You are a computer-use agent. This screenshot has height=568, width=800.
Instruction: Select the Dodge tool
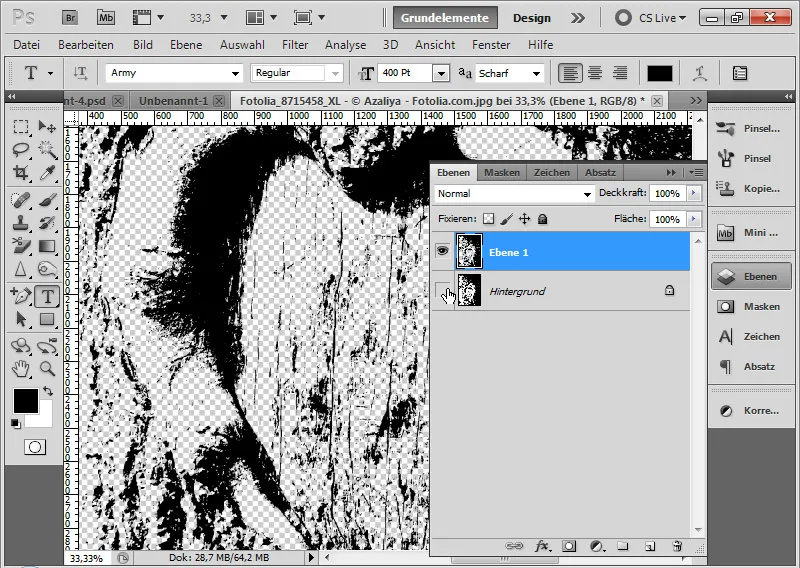coord(47,269)
